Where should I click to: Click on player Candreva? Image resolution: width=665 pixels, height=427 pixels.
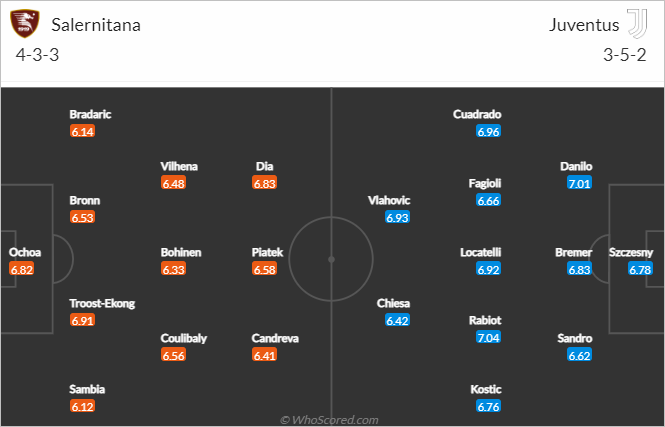click(x=275, y=338)
